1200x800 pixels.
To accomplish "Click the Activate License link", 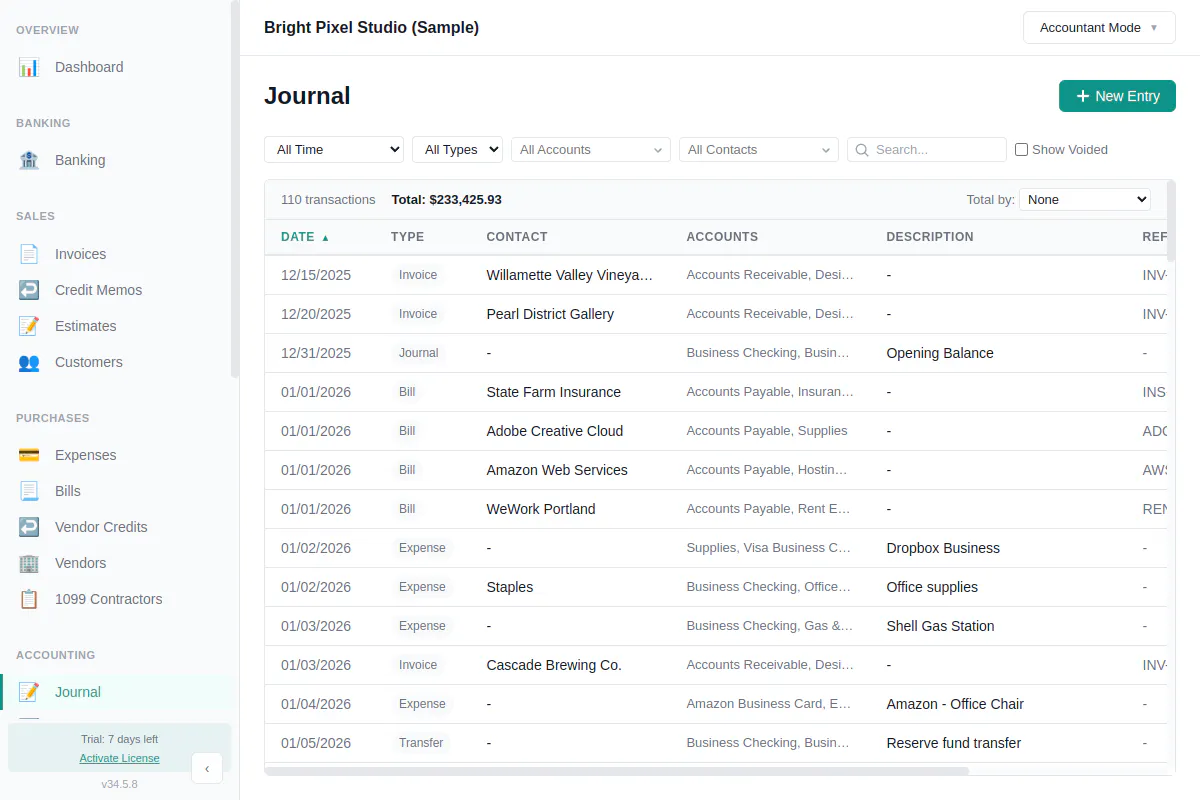I will click(x=120, y=758).
